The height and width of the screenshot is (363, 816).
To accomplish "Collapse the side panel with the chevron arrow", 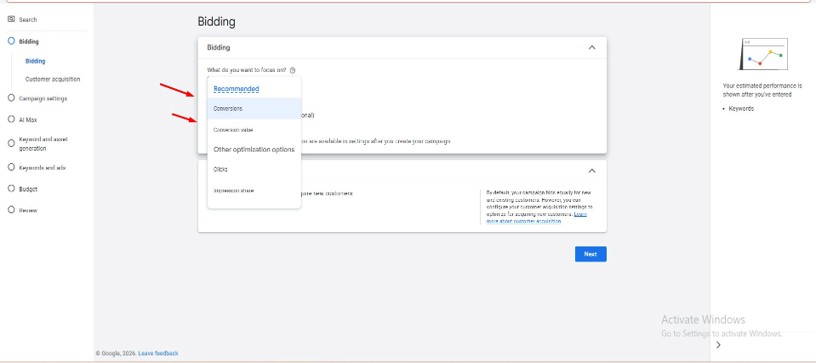I will pos(719,345).
